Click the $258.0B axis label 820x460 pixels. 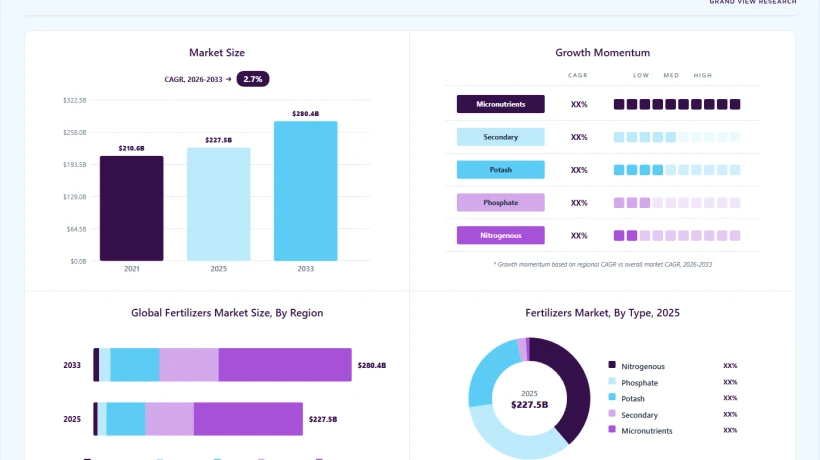click(x=75, y=133)
